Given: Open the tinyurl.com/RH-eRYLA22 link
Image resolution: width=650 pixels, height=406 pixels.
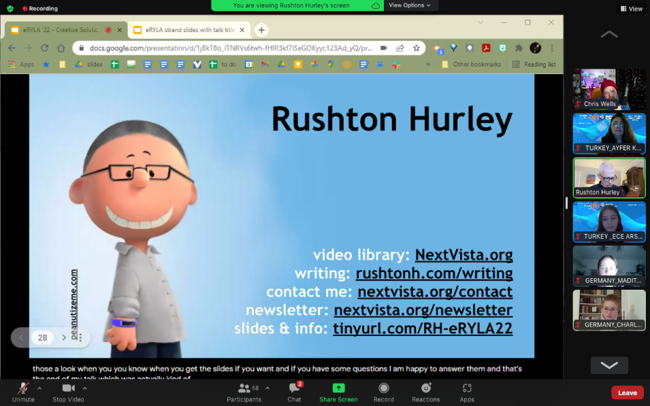Looking at the screenshot, I should (x=423, y=328).
